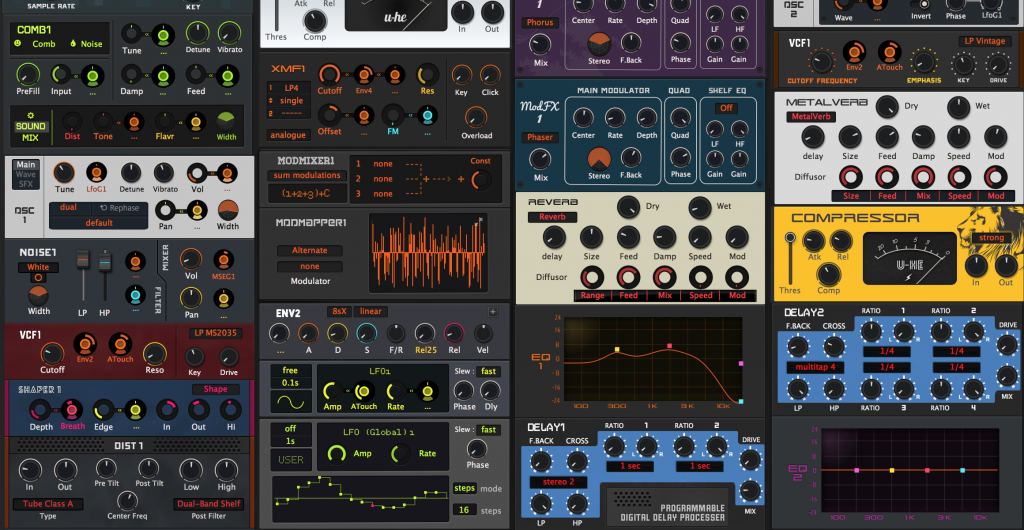Click the ModMixer Const knob
The height and width of the screenshot is (530, 1024).
click(x=482, y=180)
